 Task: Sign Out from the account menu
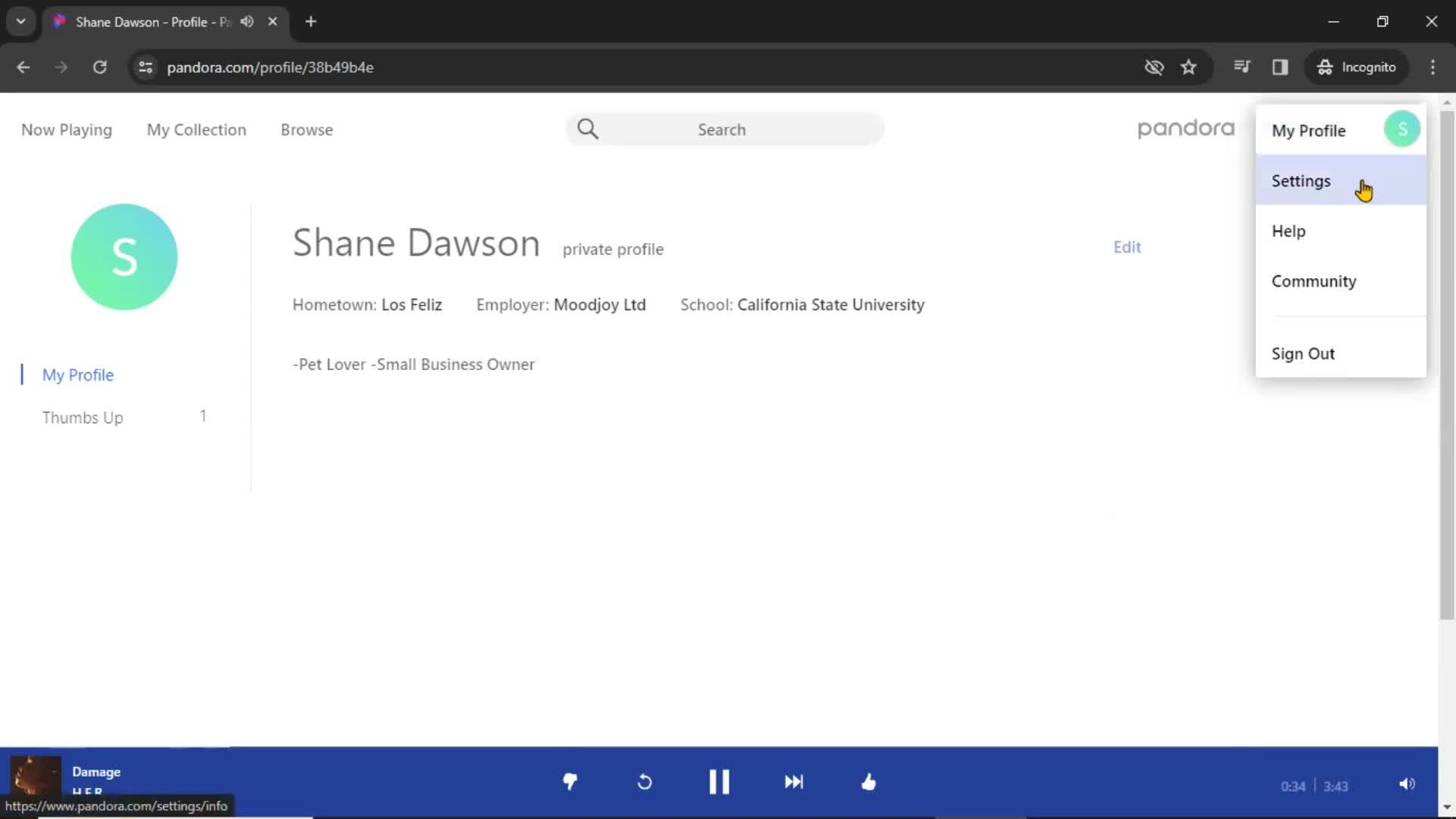click(x=1341, y=353)
